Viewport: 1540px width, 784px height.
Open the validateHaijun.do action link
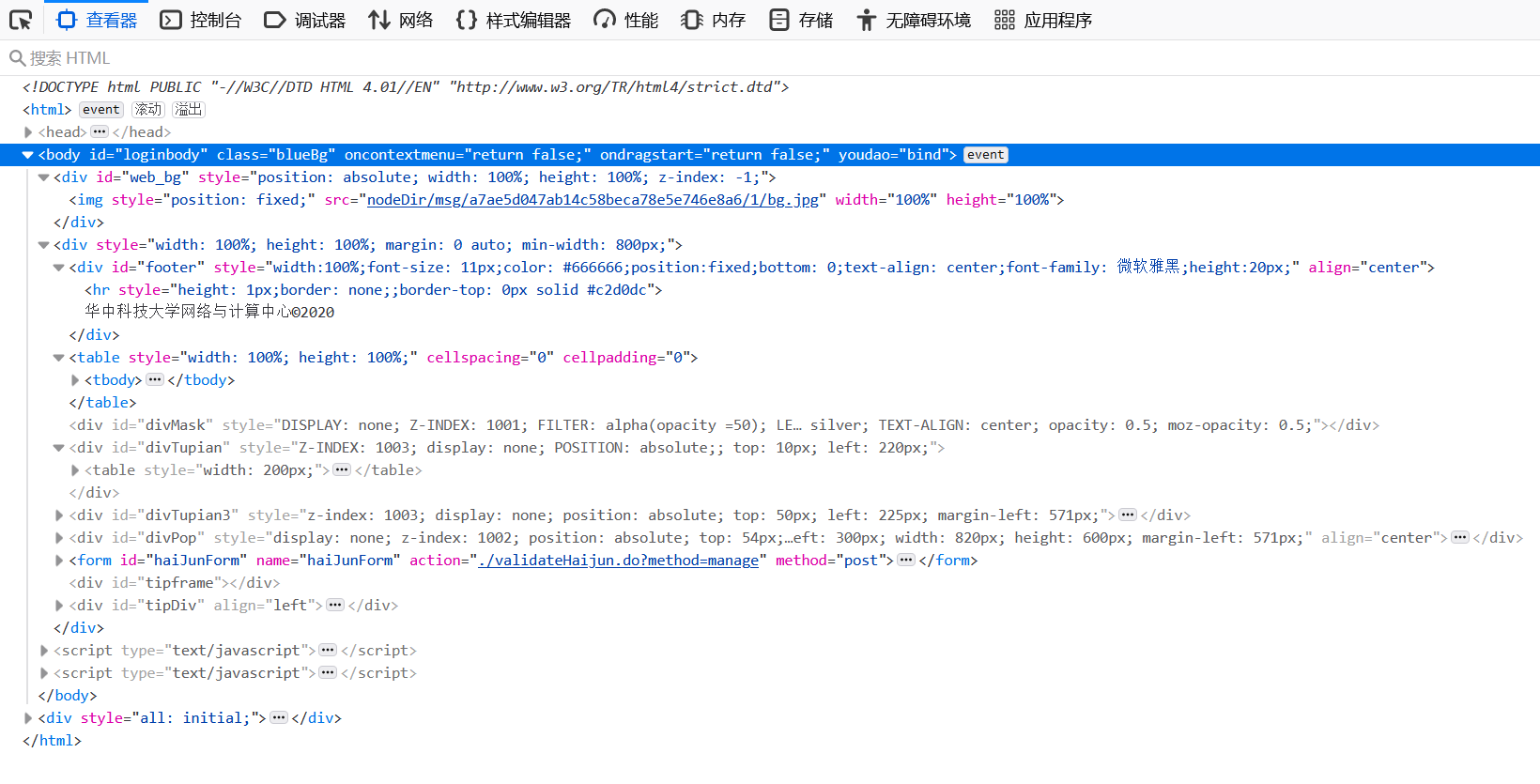618,561
